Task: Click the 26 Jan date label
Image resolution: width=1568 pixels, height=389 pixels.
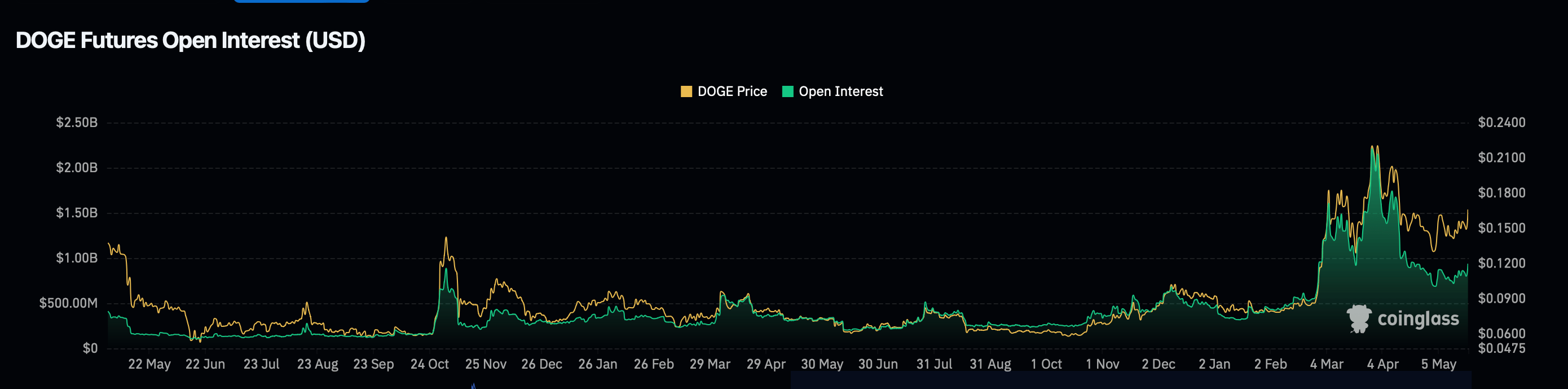Action: [x=598, y=364]
